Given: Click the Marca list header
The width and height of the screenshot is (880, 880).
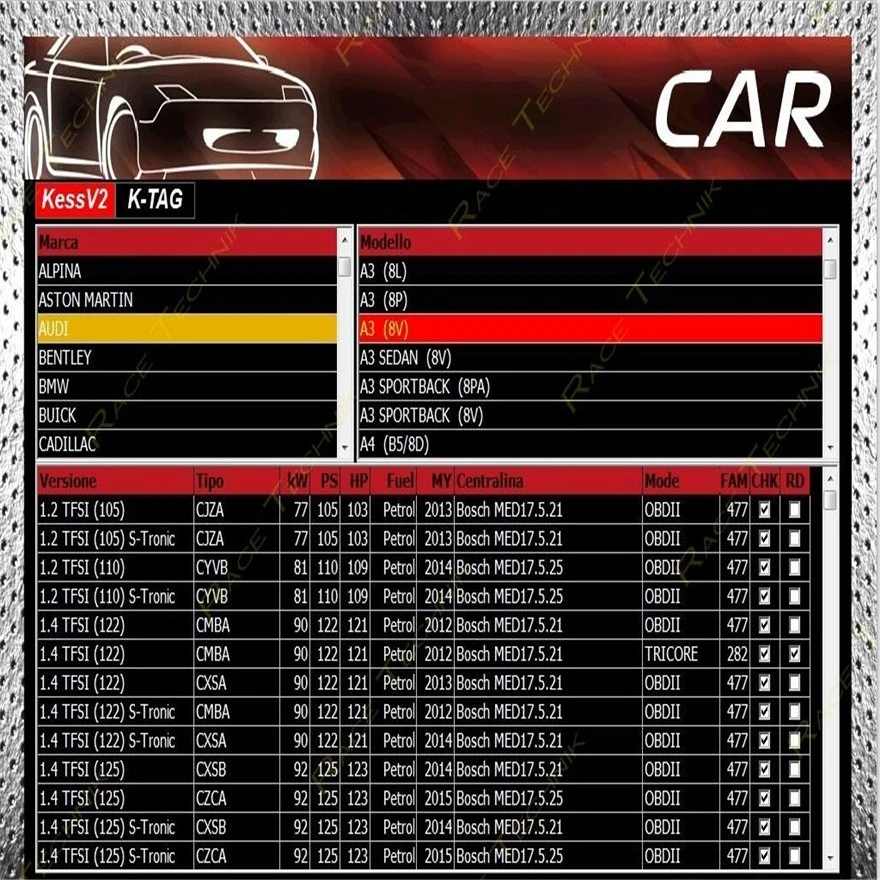Looking at the screenshot, I should click(x=187, y=242).
